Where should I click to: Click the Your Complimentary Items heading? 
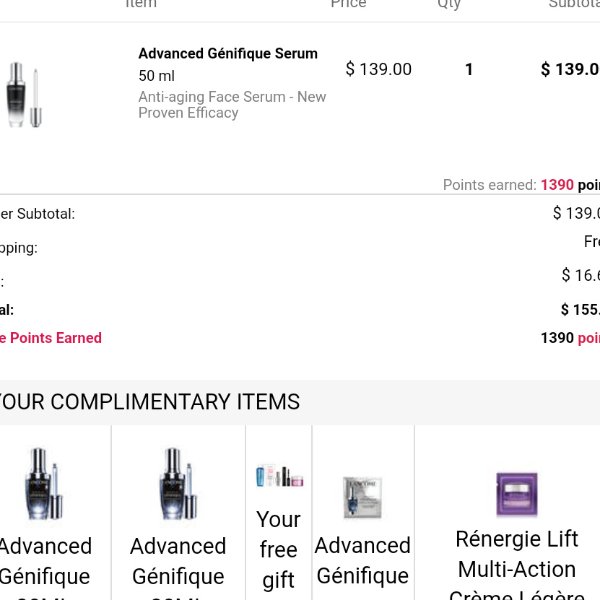click(150, 402)
